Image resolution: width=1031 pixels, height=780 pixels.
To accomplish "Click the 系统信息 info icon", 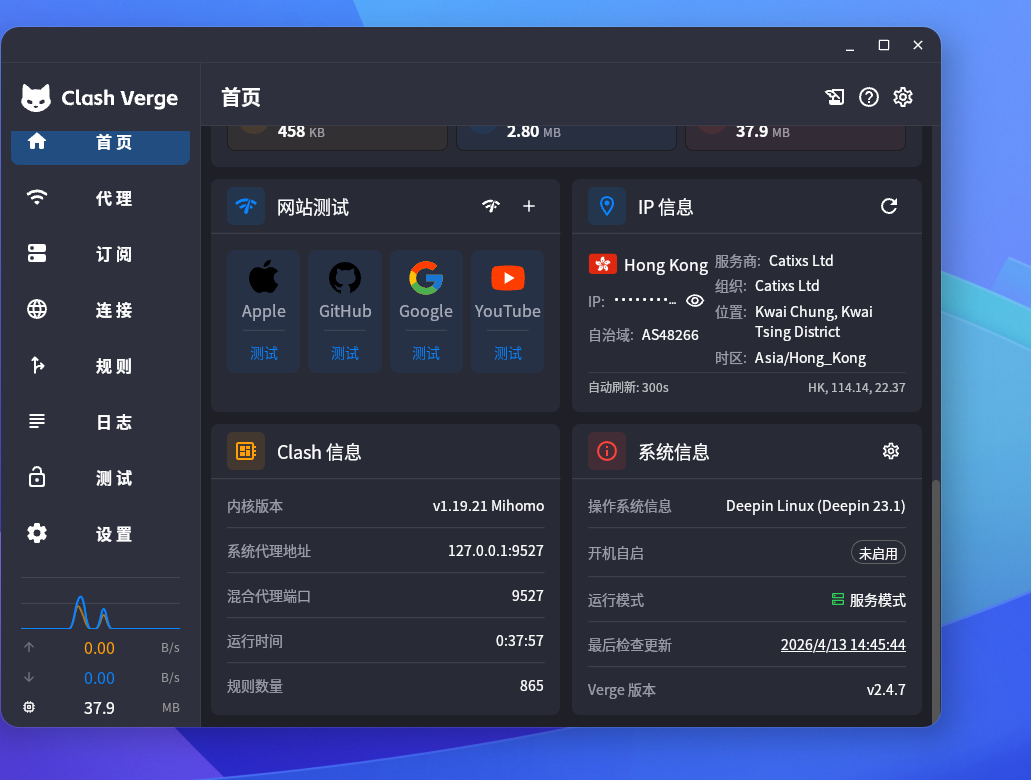I will pyautogui.click(x=607, y=451).
